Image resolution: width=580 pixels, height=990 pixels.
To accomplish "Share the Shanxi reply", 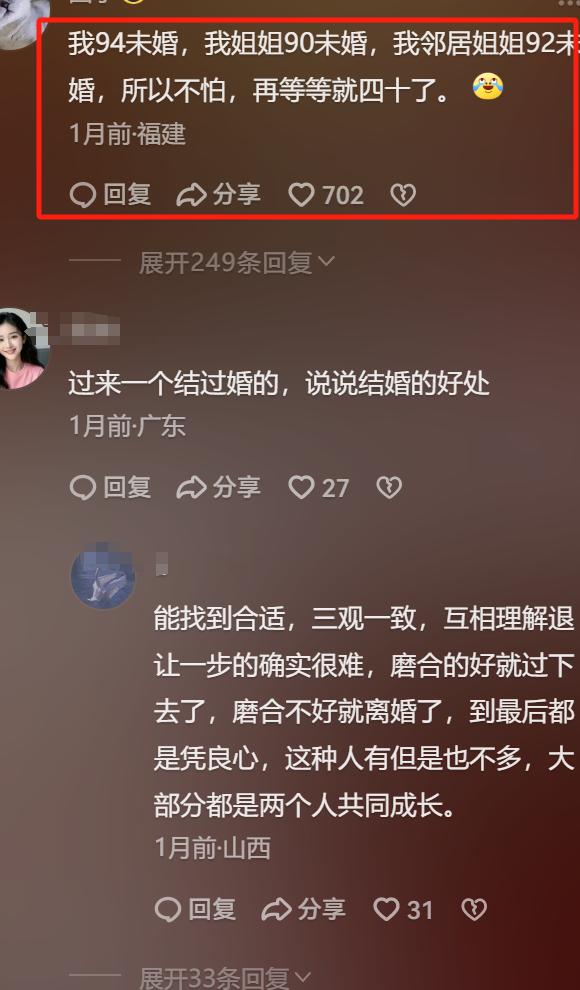I will pos(304,909).
